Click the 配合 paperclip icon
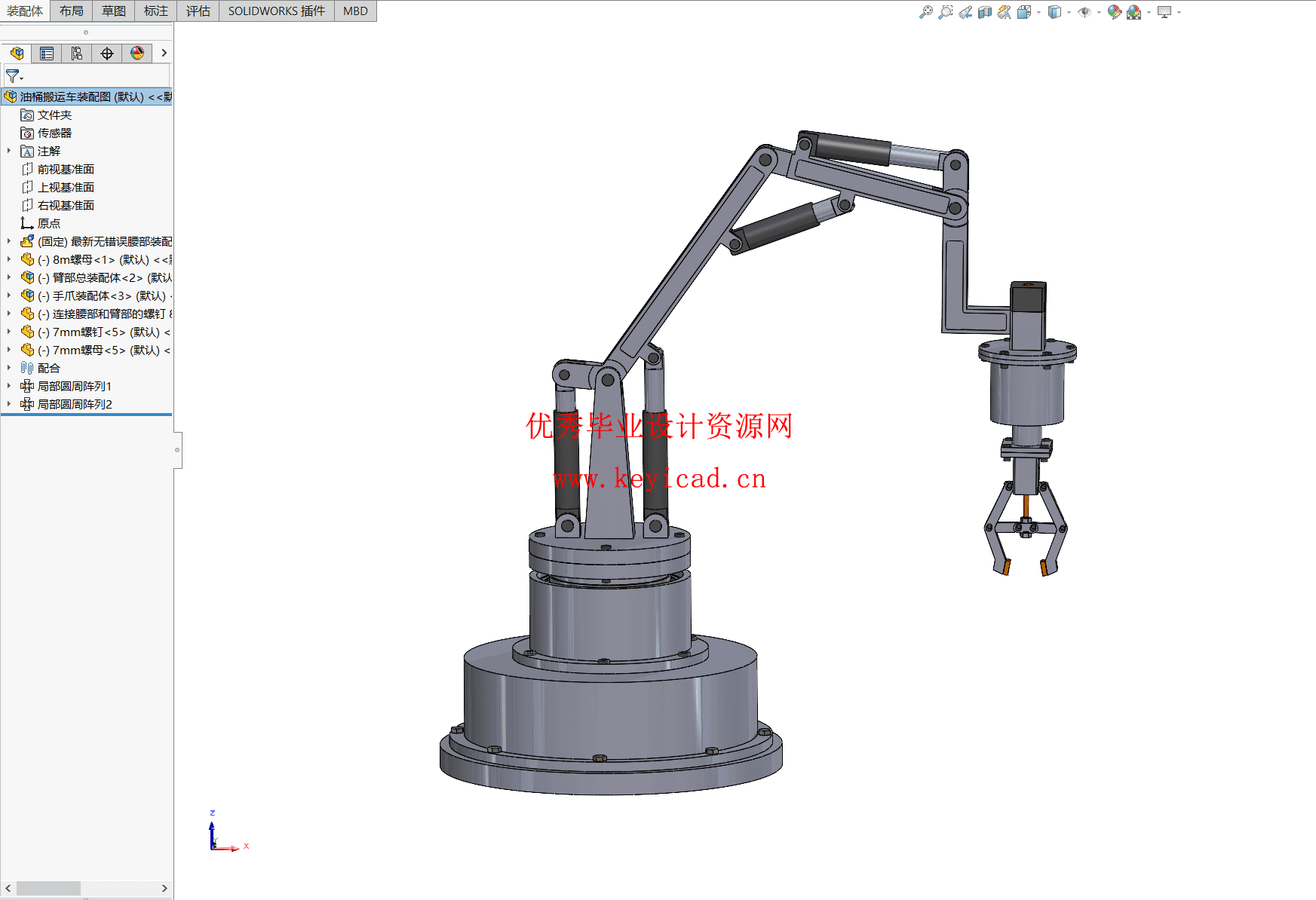 tap(27, 368)
